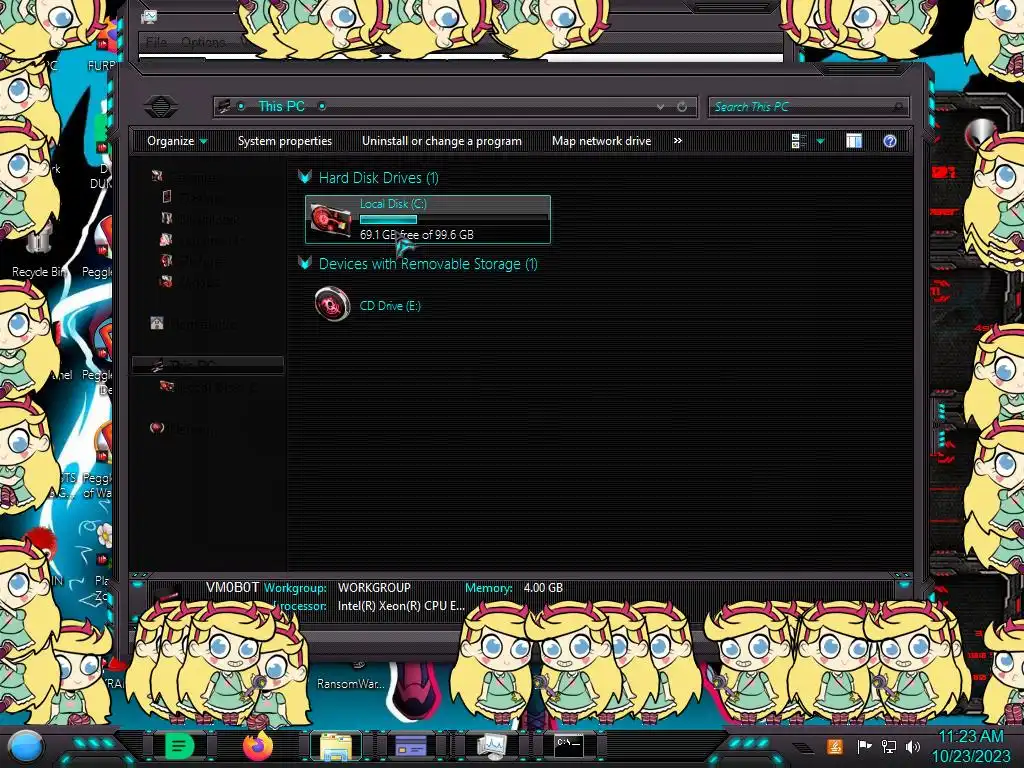The width and height of the screenshot is (1024, 768).
Task: Open view options dropdown arrow
Action: coord(820,141)
